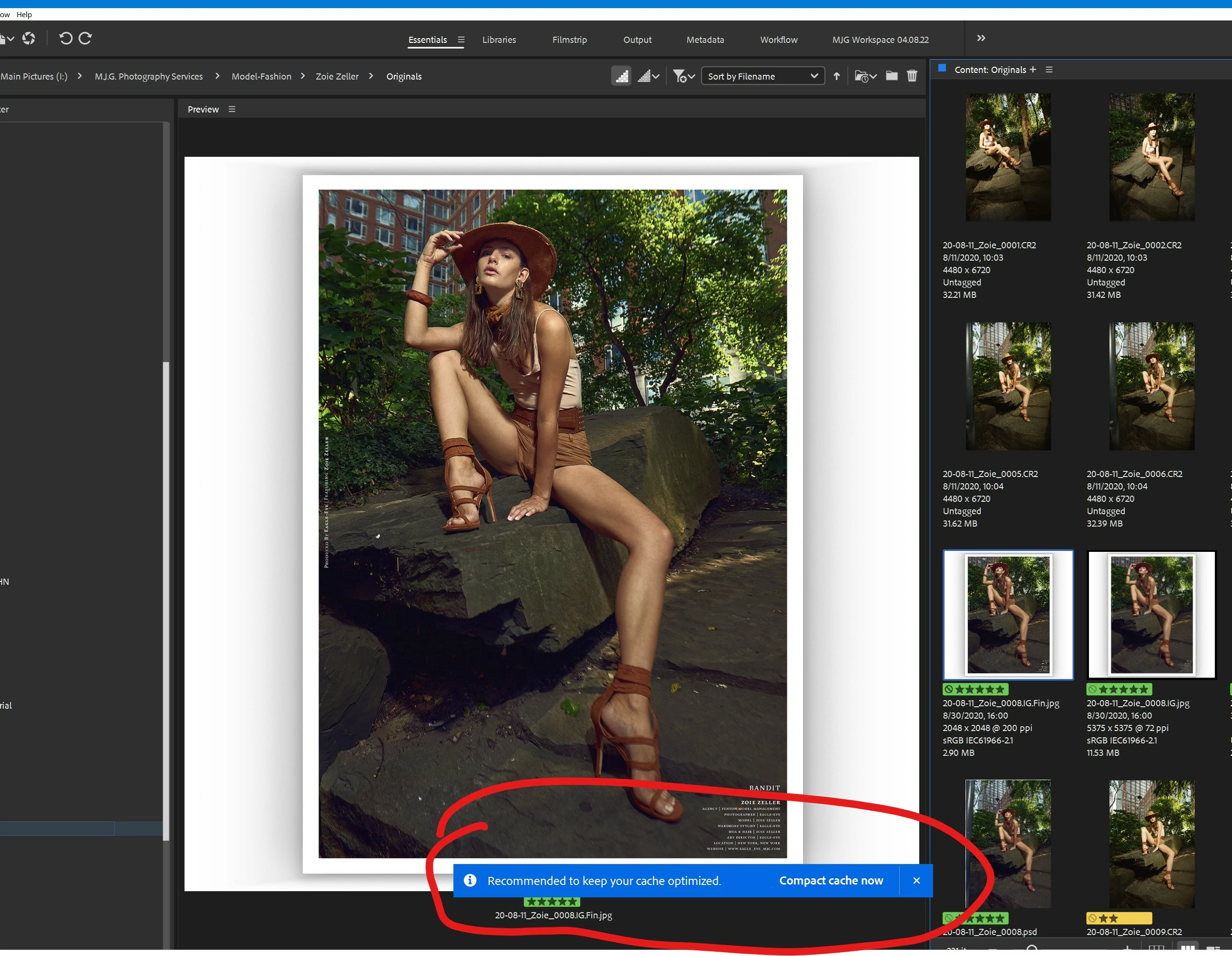Viewport: 1232px width, 956px height.
Task: Switch to the Filmstrip workspace
Action: click(569, 40)
